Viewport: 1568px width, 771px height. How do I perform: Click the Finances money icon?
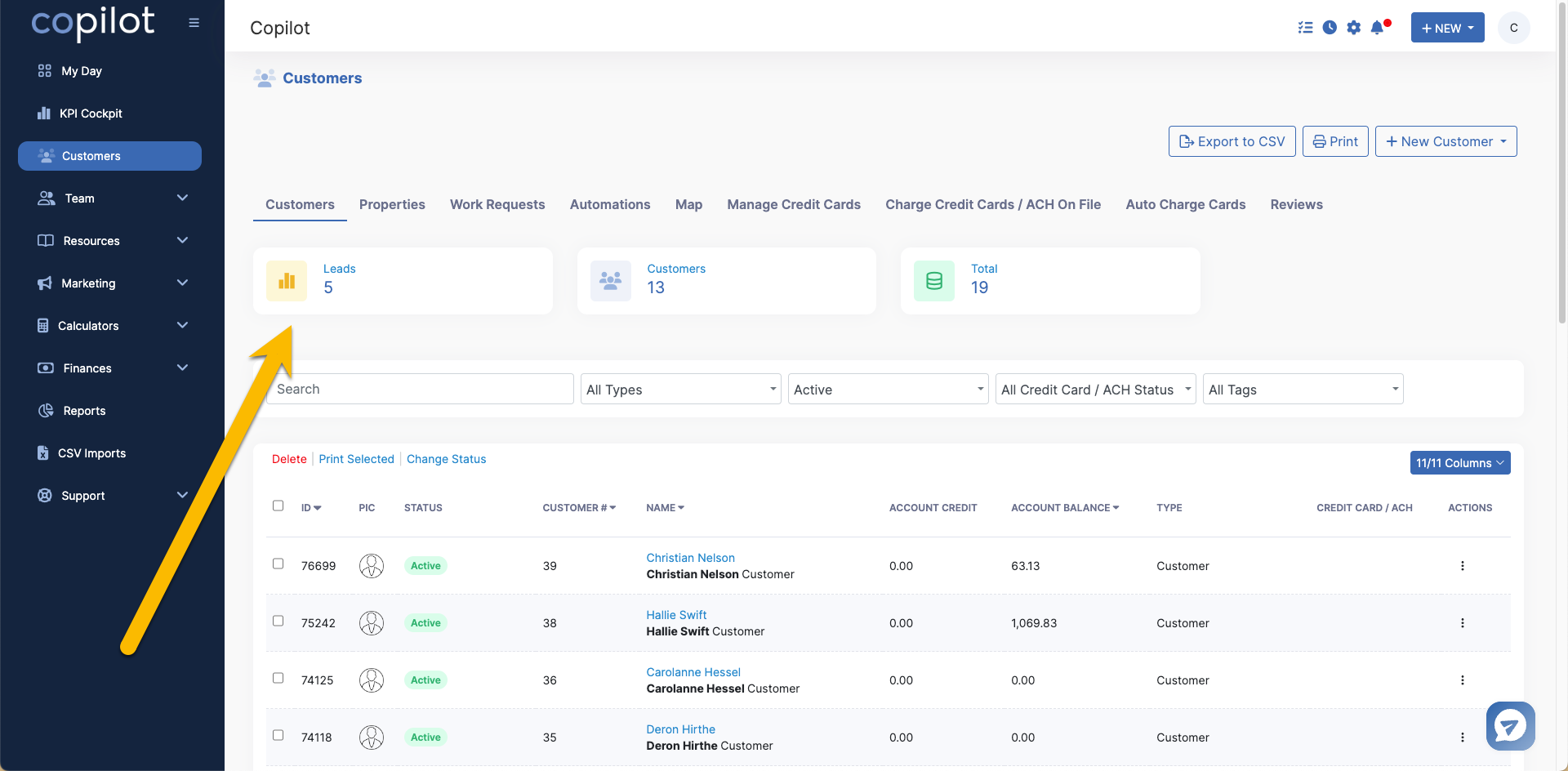46,368
